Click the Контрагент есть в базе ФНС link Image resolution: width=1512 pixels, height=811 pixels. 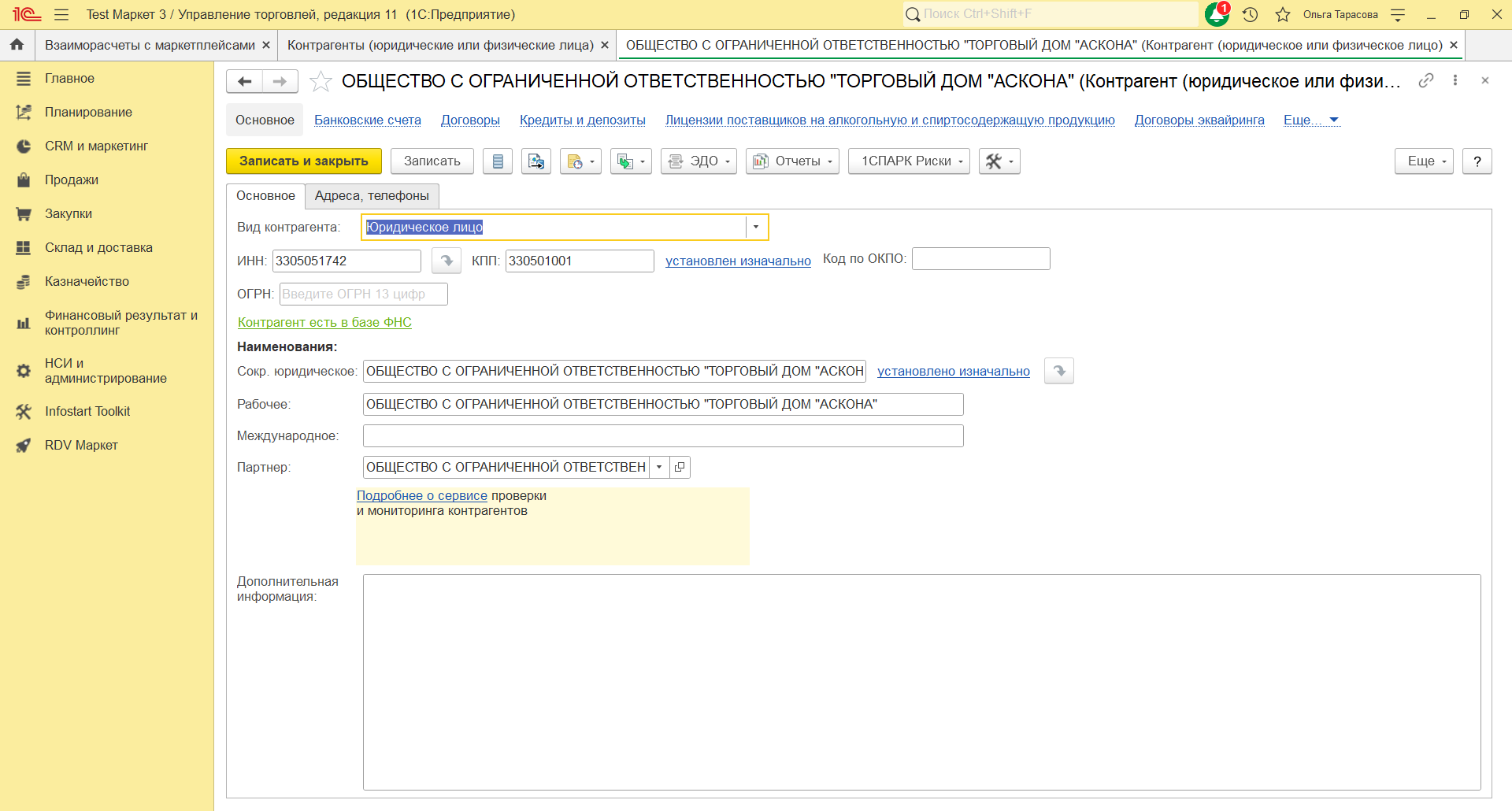click(x=324, y=322)
